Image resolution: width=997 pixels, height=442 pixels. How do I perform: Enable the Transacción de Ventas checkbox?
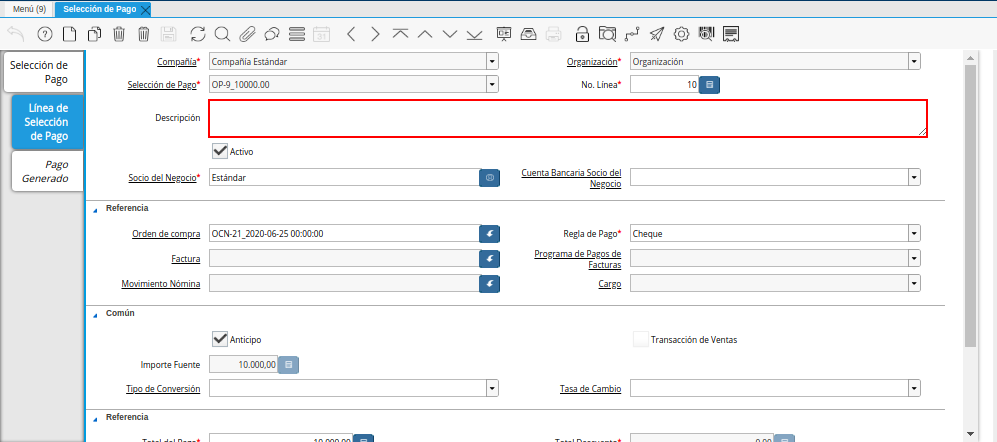click(x=640, y=339)
